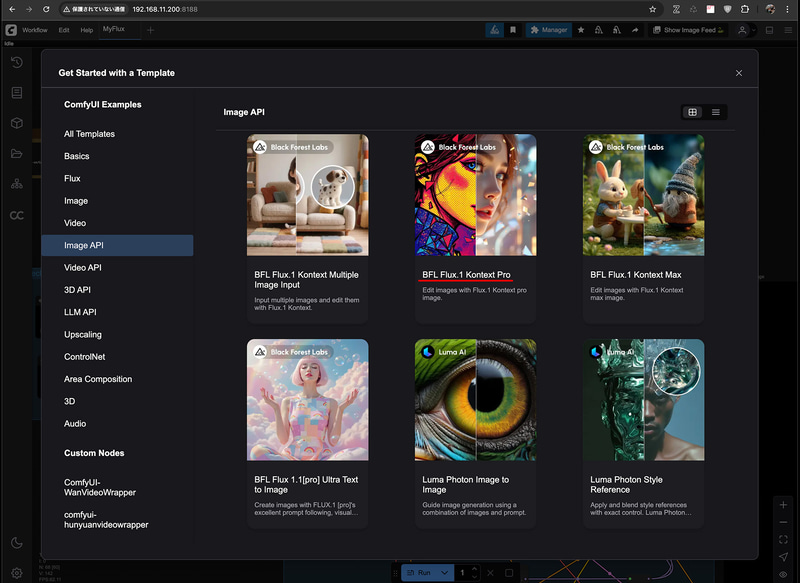The image size is (800, 583).
Task: Switch to the MyFlux workflow tab
Action: tap(114, 29)
